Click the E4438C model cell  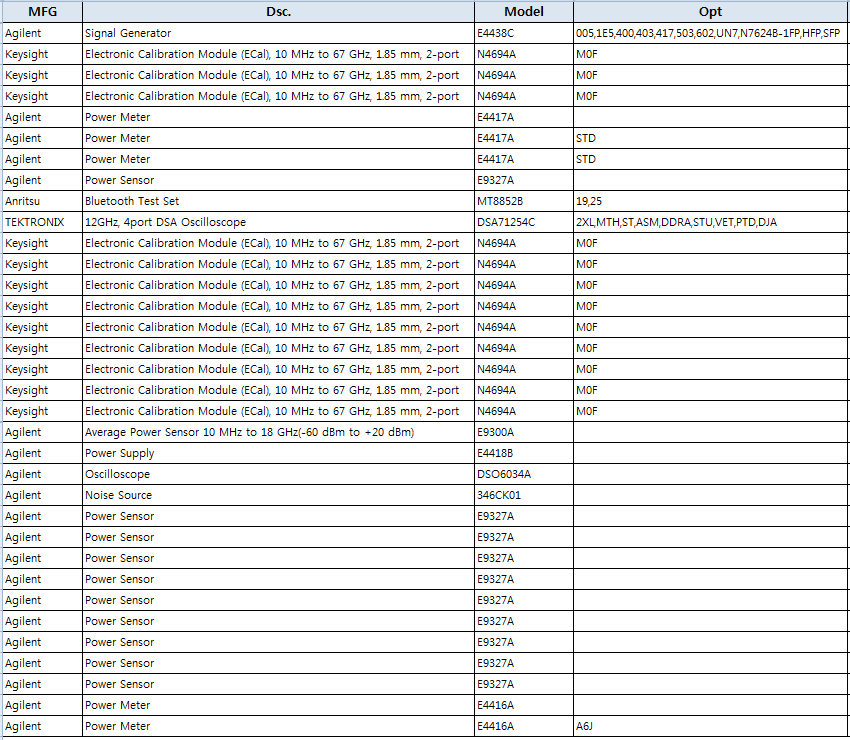[x=524, y=33]
